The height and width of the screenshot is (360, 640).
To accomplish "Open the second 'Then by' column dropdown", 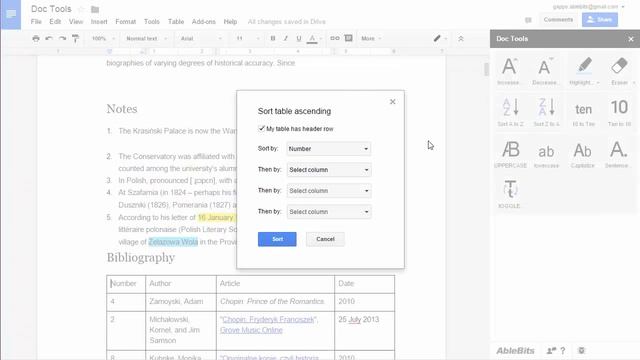I will 329,191.
